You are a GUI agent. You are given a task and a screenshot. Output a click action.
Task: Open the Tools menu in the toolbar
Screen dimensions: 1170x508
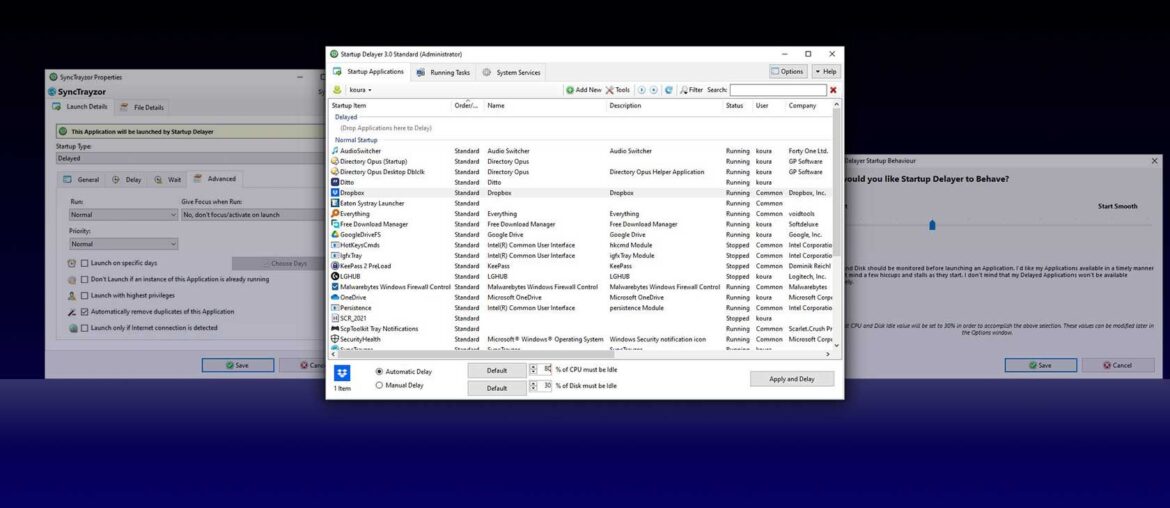(618, 90)
